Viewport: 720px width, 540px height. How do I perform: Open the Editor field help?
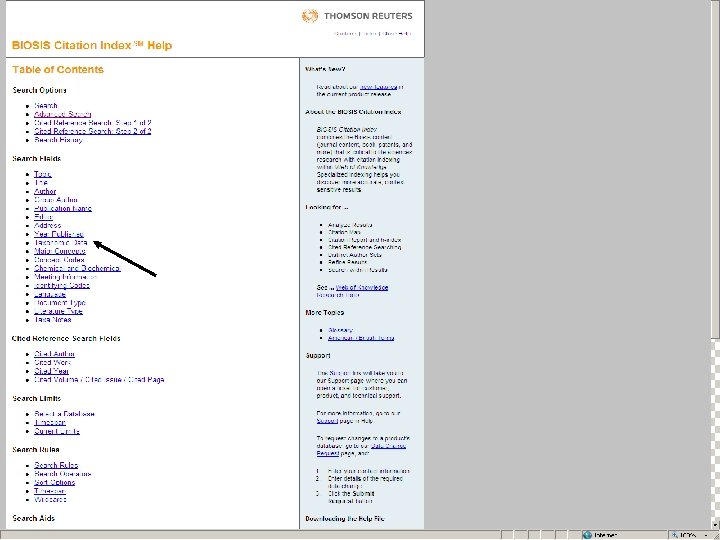click(44, 217)
